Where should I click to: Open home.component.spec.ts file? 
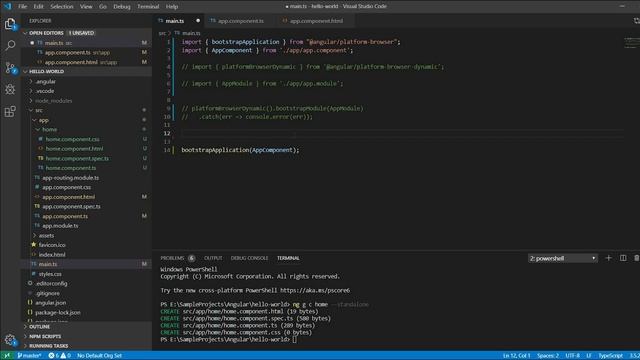pos(77,158)
